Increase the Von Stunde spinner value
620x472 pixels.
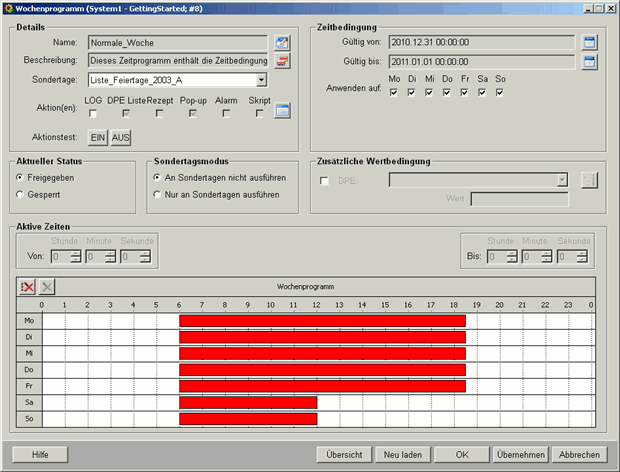[77, 253]
